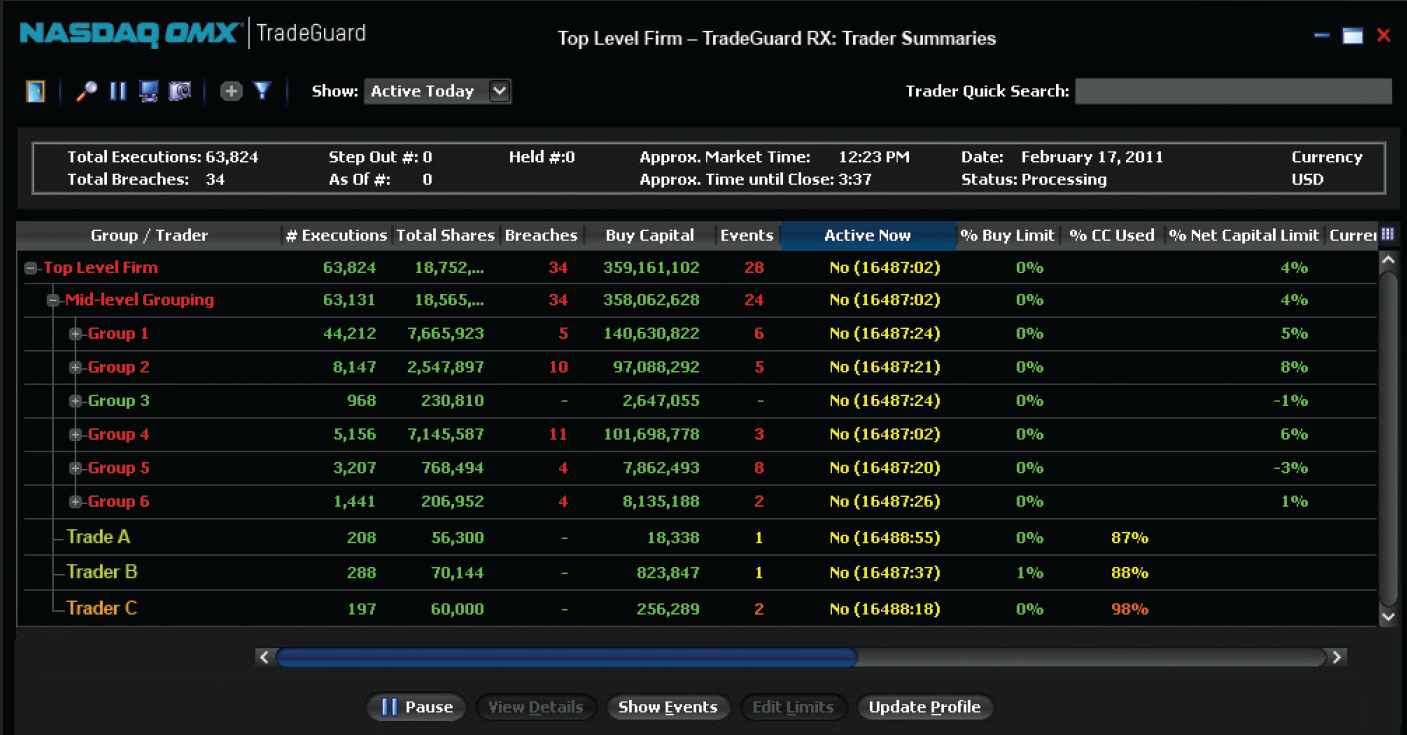Click the grayed Edit Limits button

tap(793, 707)
